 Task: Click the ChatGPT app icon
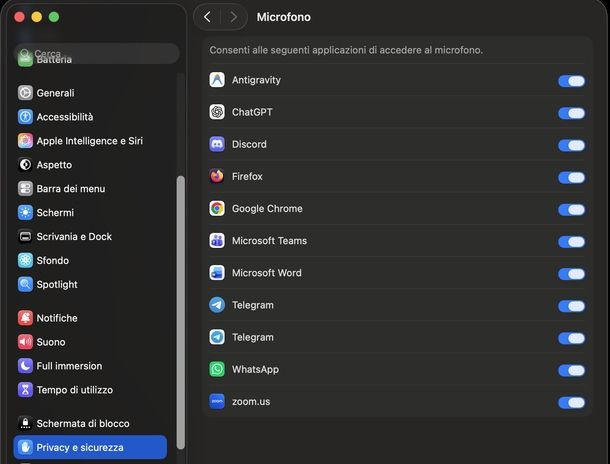(x=217, y=112)
